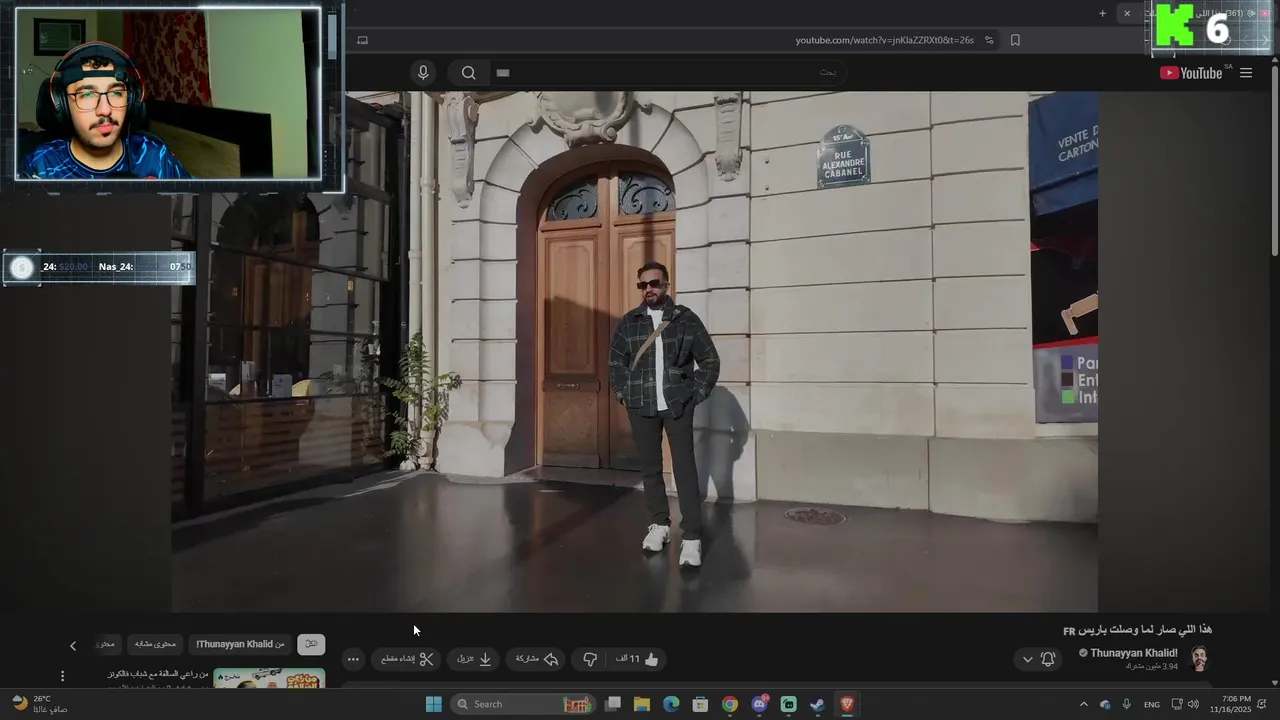Image resolution: width=1280 pixels, height=720 pixels.
Task: Bookmark this page in the address bar
Action: point(1015,40)
